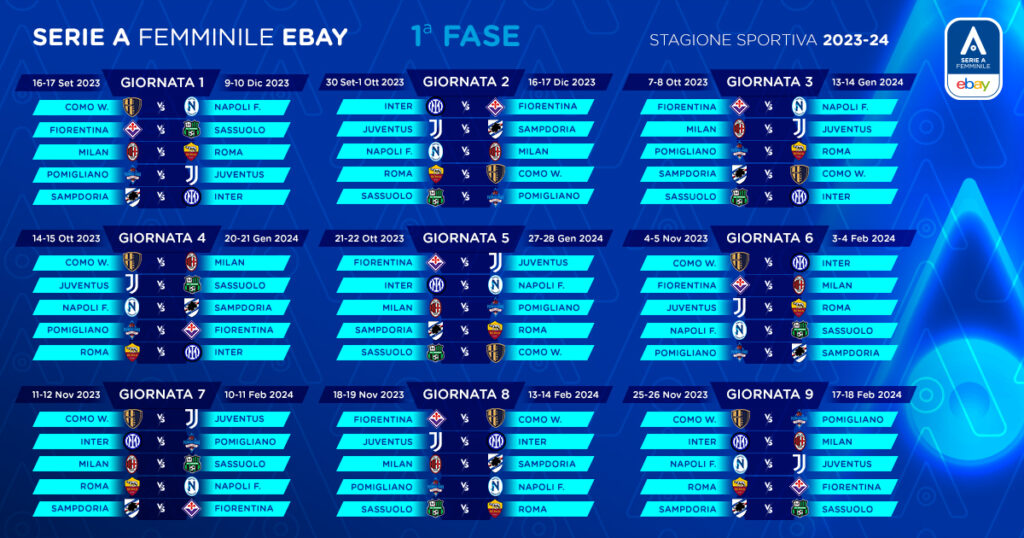The height and width of the screenshot is (538, 1024).
Task: Open the Giornata 4 header
Action: (162, 238)
